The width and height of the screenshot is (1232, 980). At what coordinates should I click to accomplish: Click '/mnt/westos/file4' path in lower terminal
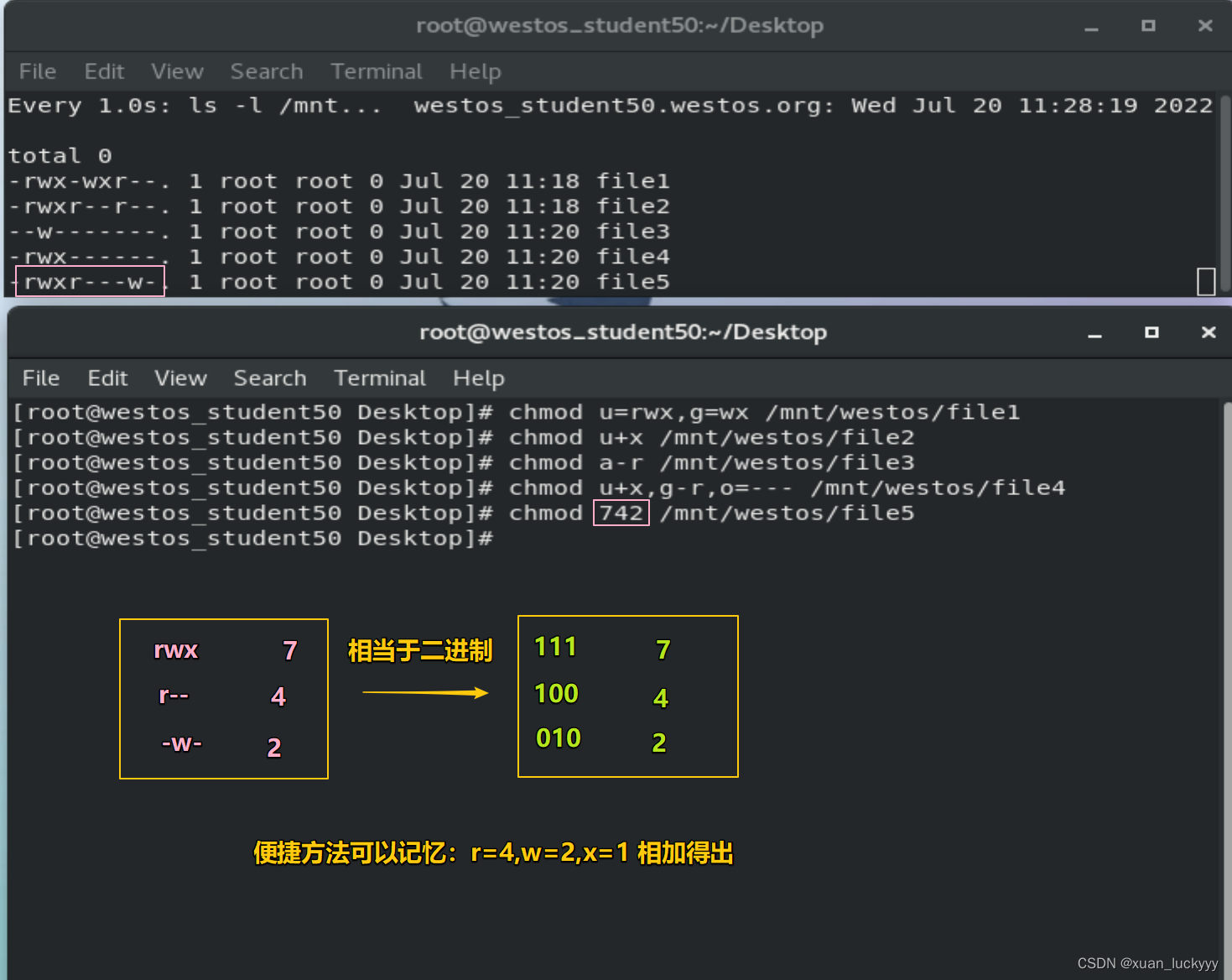point(938,488)
